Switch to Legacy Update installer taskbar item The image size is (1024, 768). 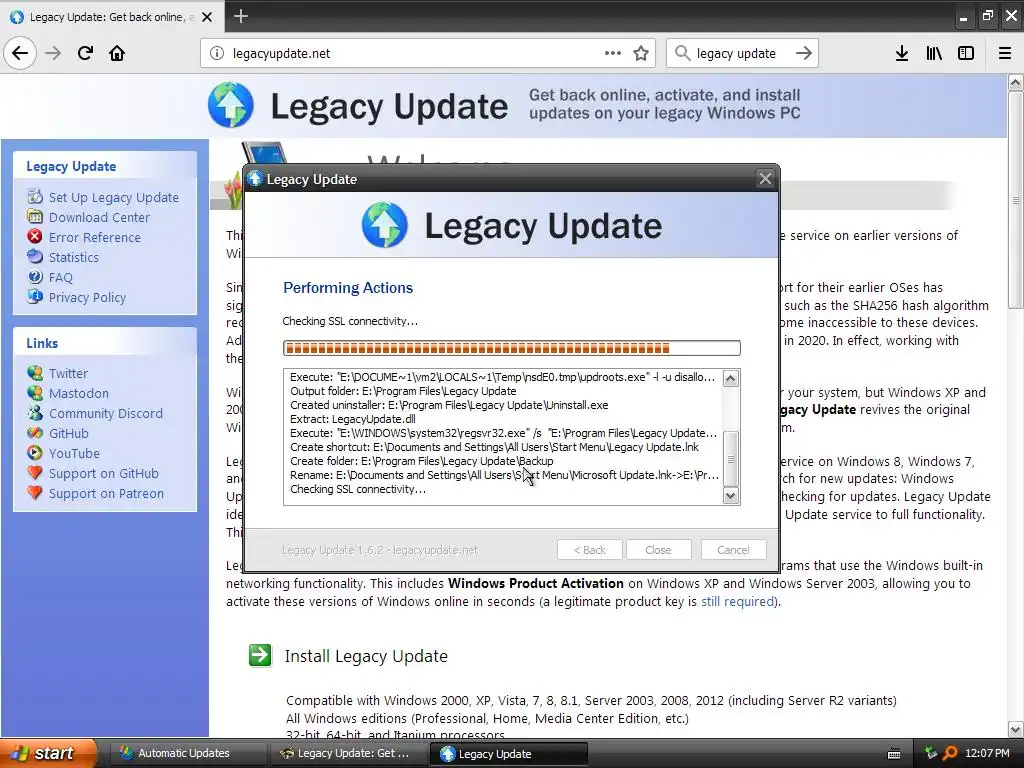tap(509, 754)
